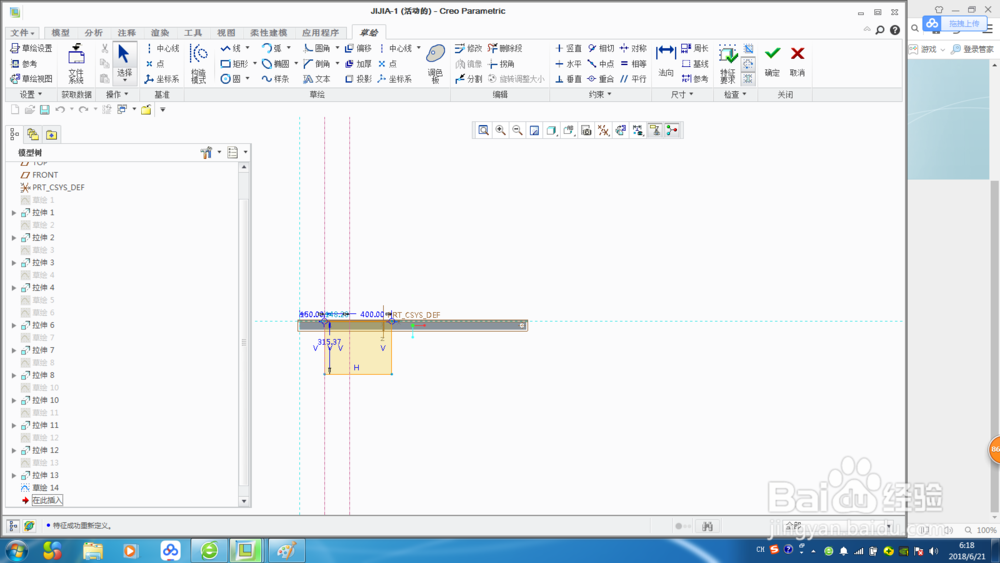Apply the Vertical constraint
The image size is (1000, 563).
coord(568,48)
